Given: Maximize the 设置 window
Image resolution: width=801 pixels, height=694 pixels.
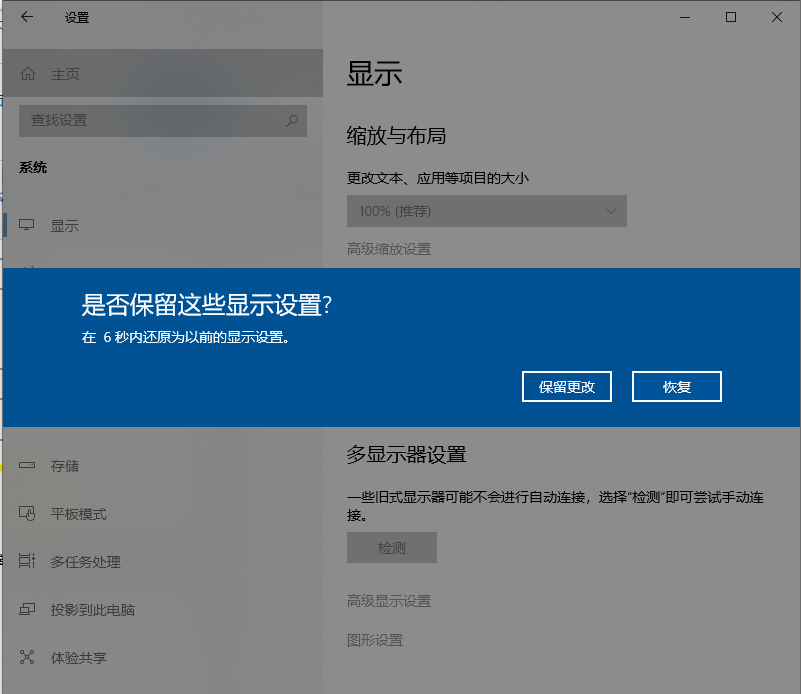Looking at the screenshot, I should [731, 17].
